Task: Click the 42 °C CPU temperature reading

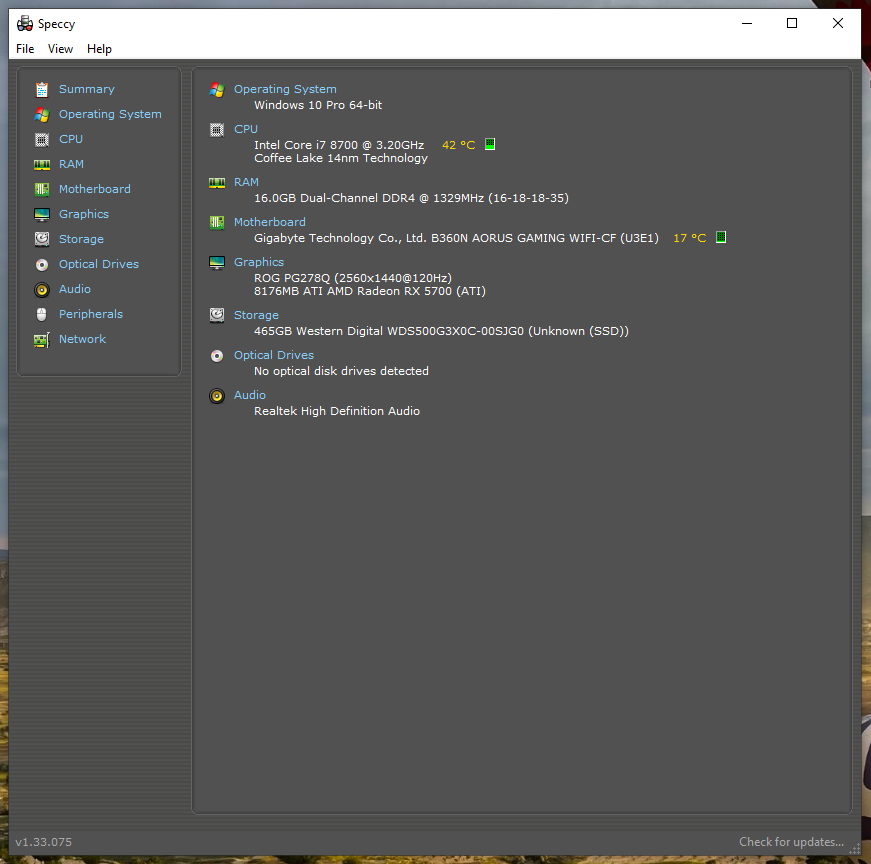Action: [x=458, y=145]
